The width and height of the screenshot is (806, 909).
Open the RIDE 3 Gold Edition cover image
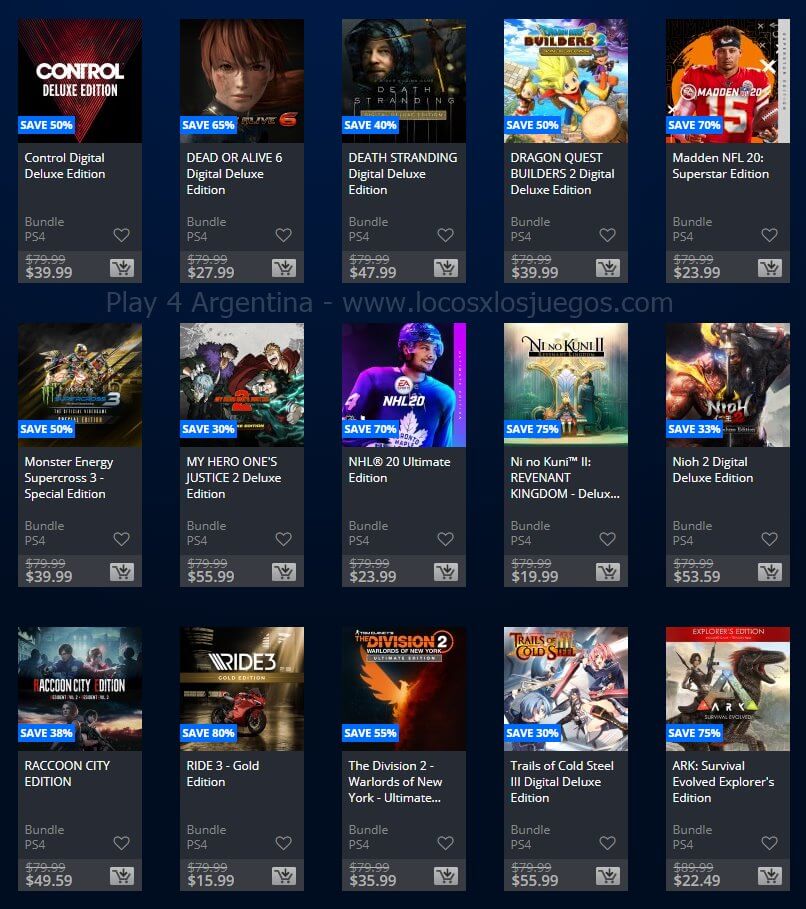pos(242,689)
